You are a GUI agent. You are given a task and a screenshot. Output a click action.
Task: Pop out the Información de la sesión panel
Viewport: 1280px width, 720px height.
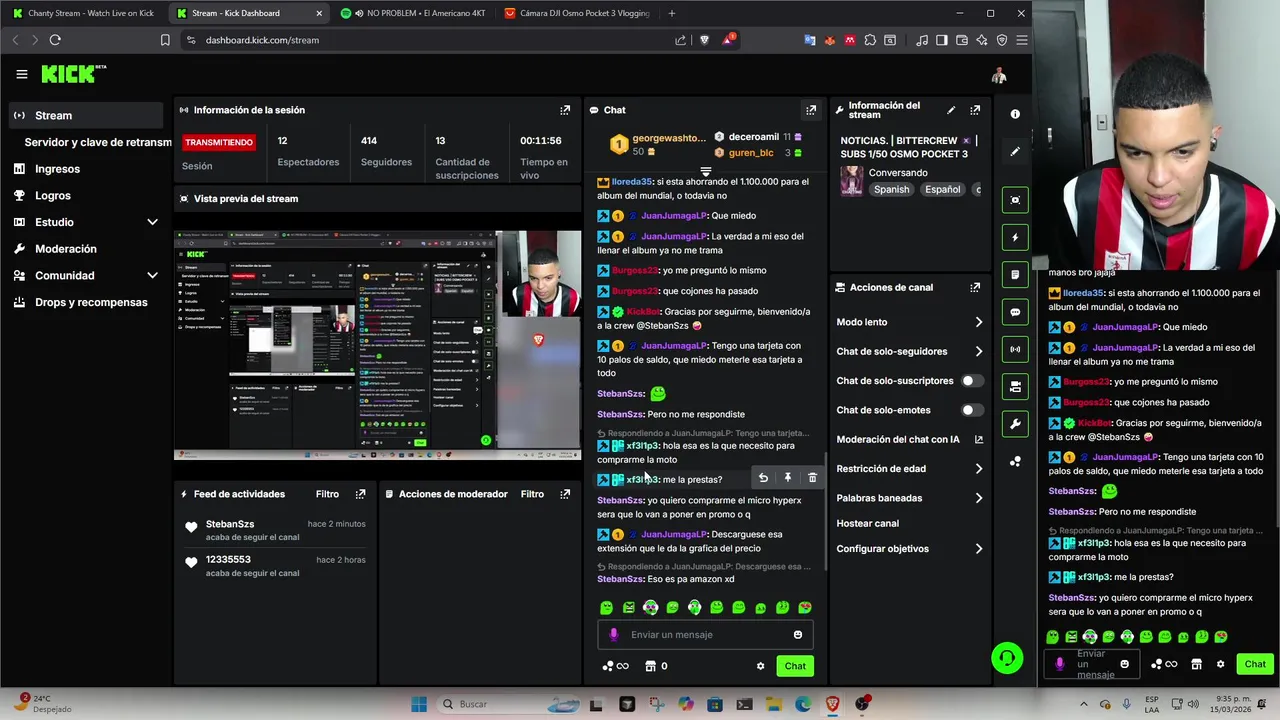click(x=565, y=110)
